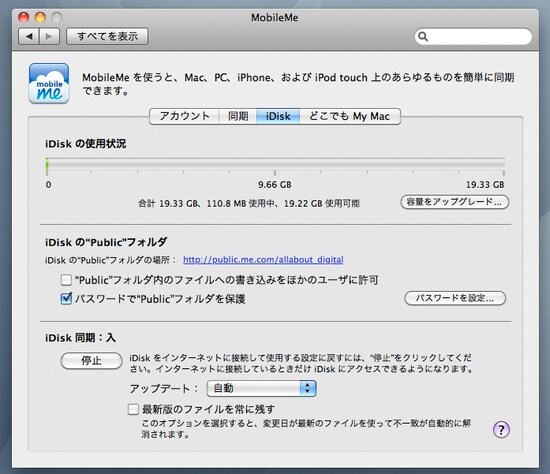Click the 容量をアップグレード button
This screenshot has height=474, width=550.
click(x=455, y=202)
